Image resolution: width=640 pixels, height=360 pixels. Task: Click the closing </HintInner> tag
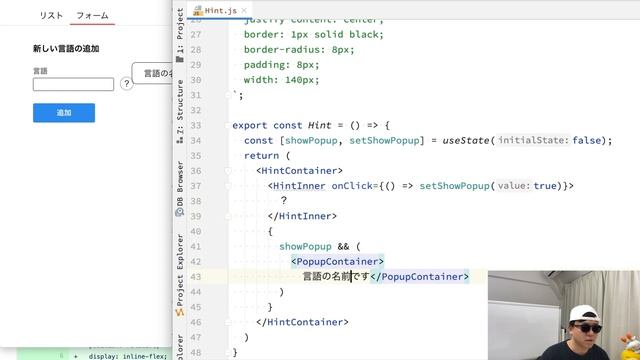(302, 216)
